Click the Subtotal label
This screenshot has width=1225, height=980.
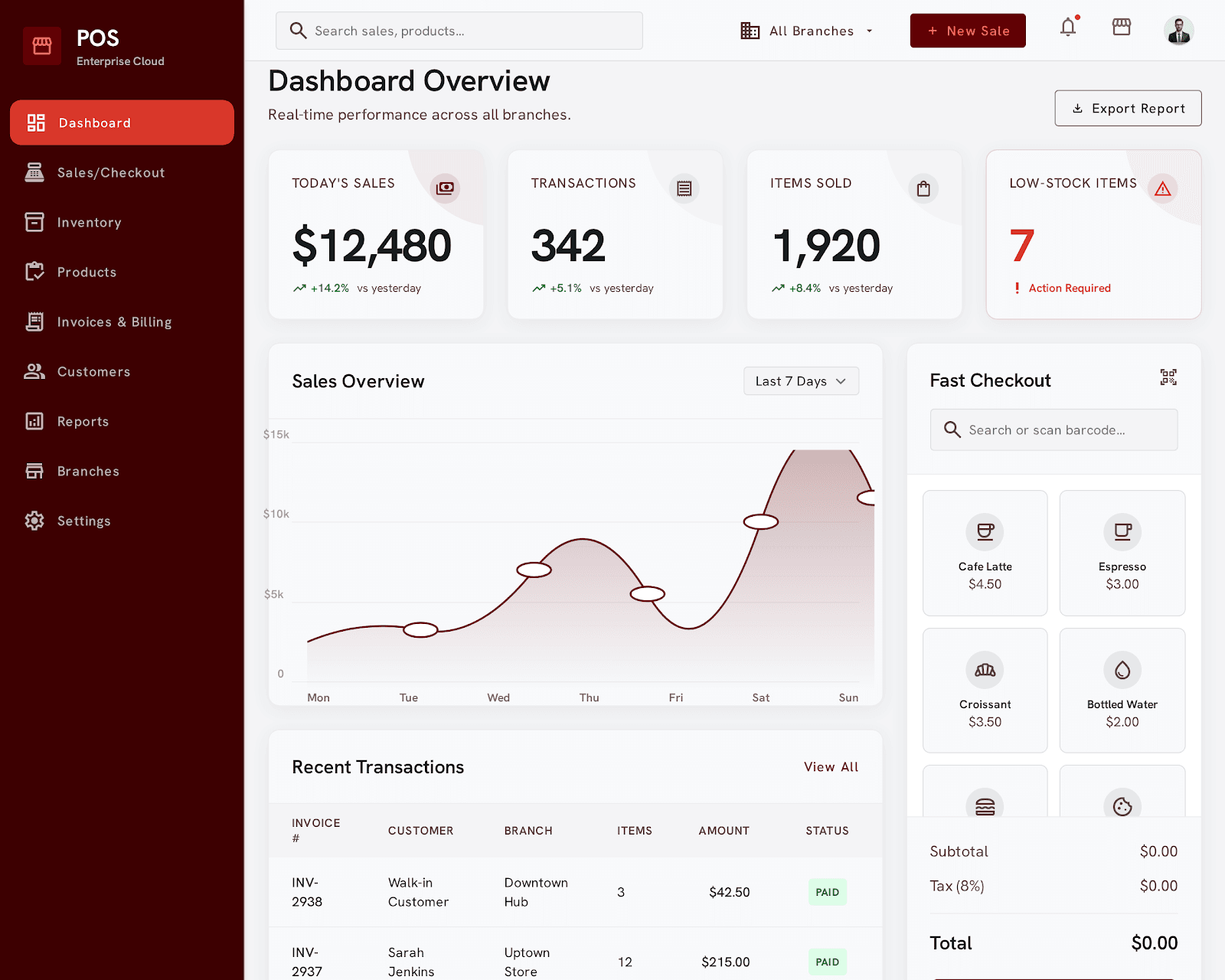(x=959, y=851)
